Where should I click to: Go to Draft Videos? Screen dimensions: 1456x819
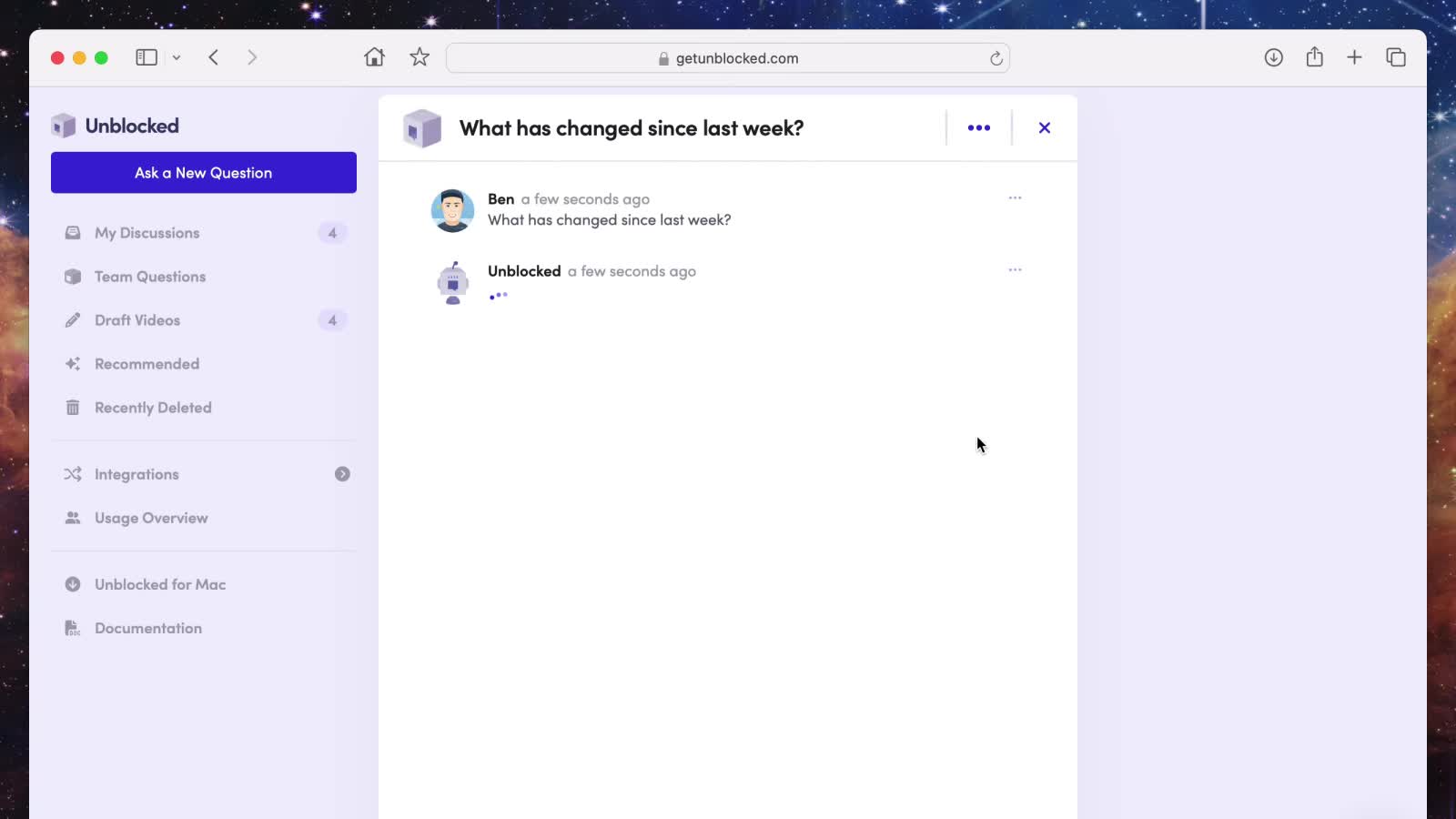click(x=137, y=320)
